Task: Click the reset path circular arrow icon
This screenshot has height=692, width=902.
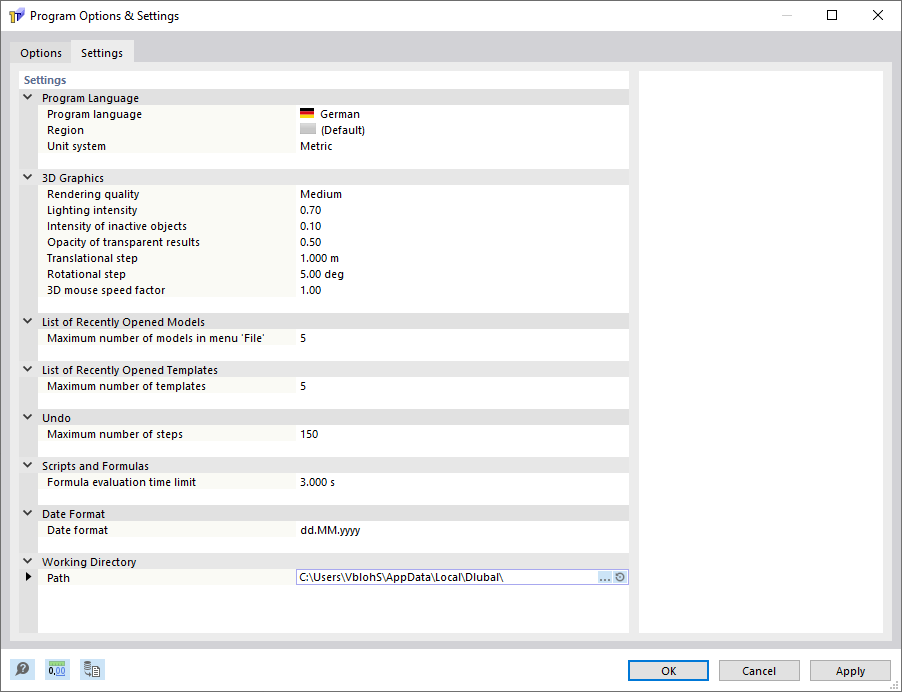Action: [x=620, y=577]
